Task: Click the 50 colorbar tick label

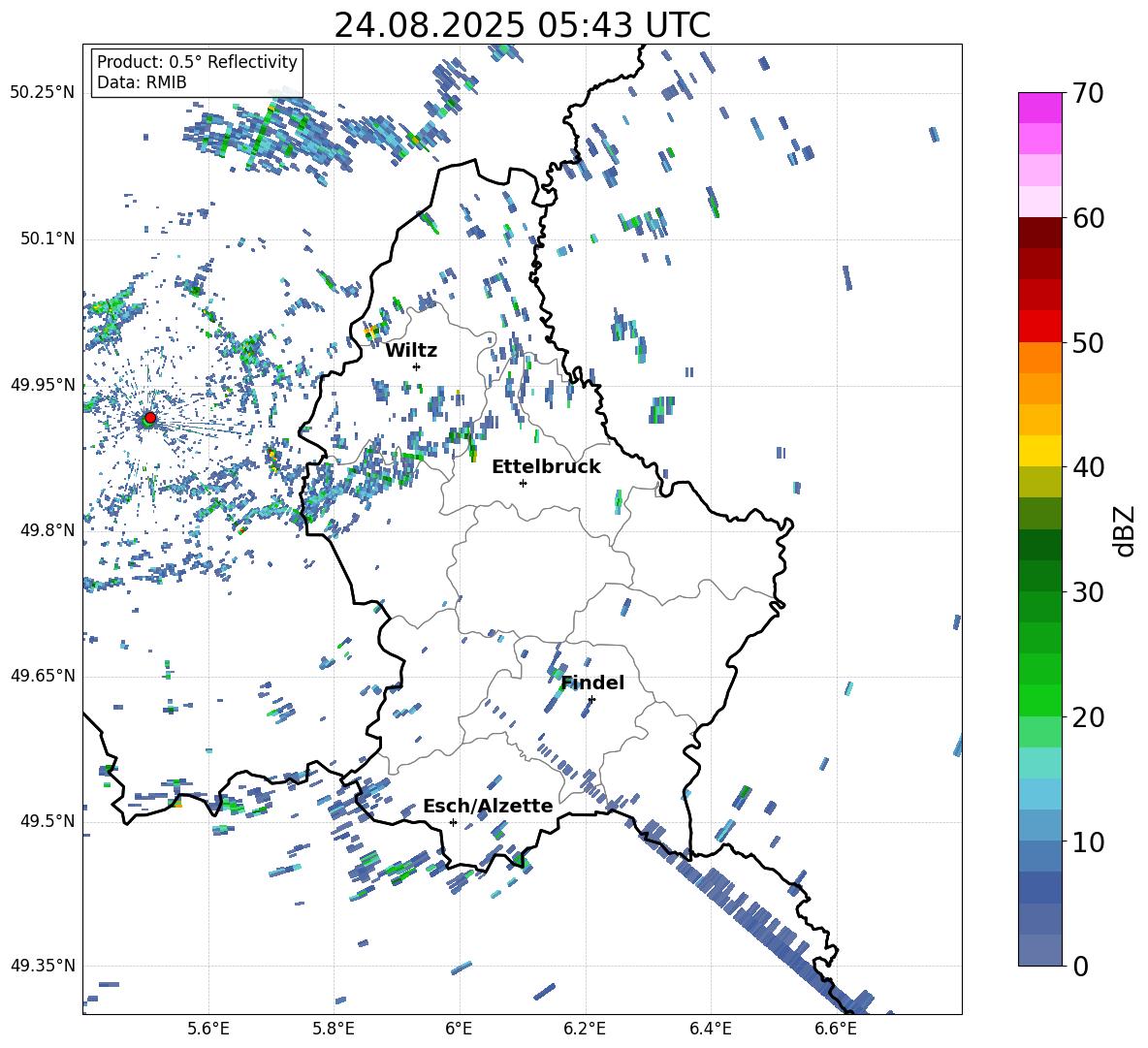Action: coord(1088,342)
